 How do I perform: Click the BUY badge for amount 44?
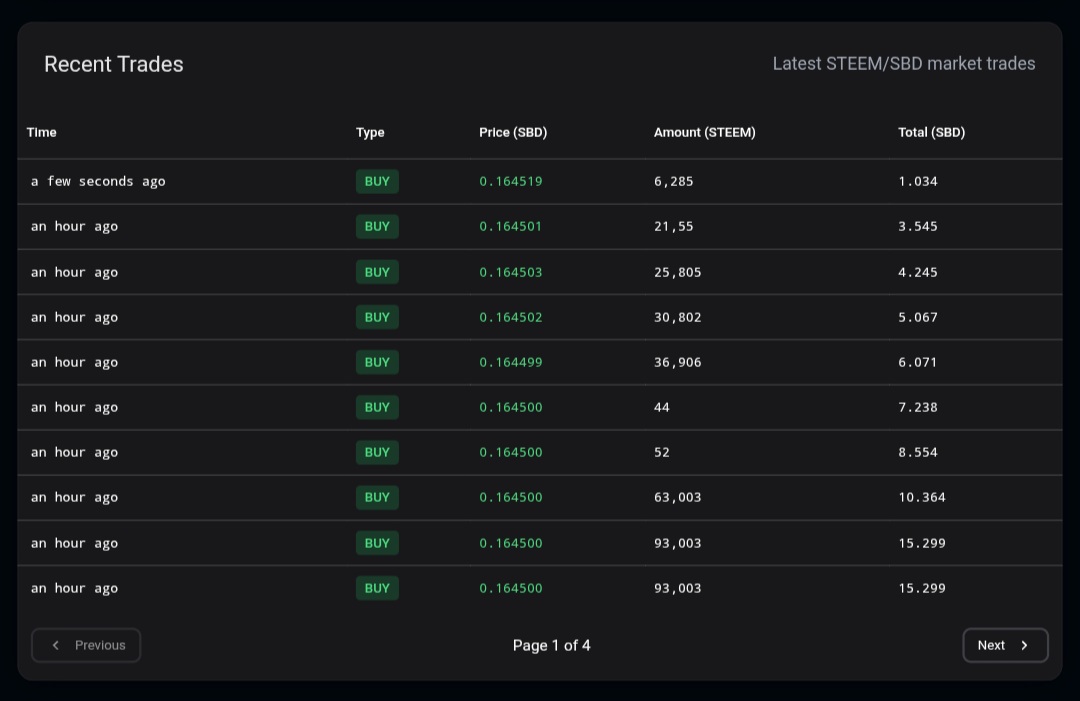click(x=377, y=407)
